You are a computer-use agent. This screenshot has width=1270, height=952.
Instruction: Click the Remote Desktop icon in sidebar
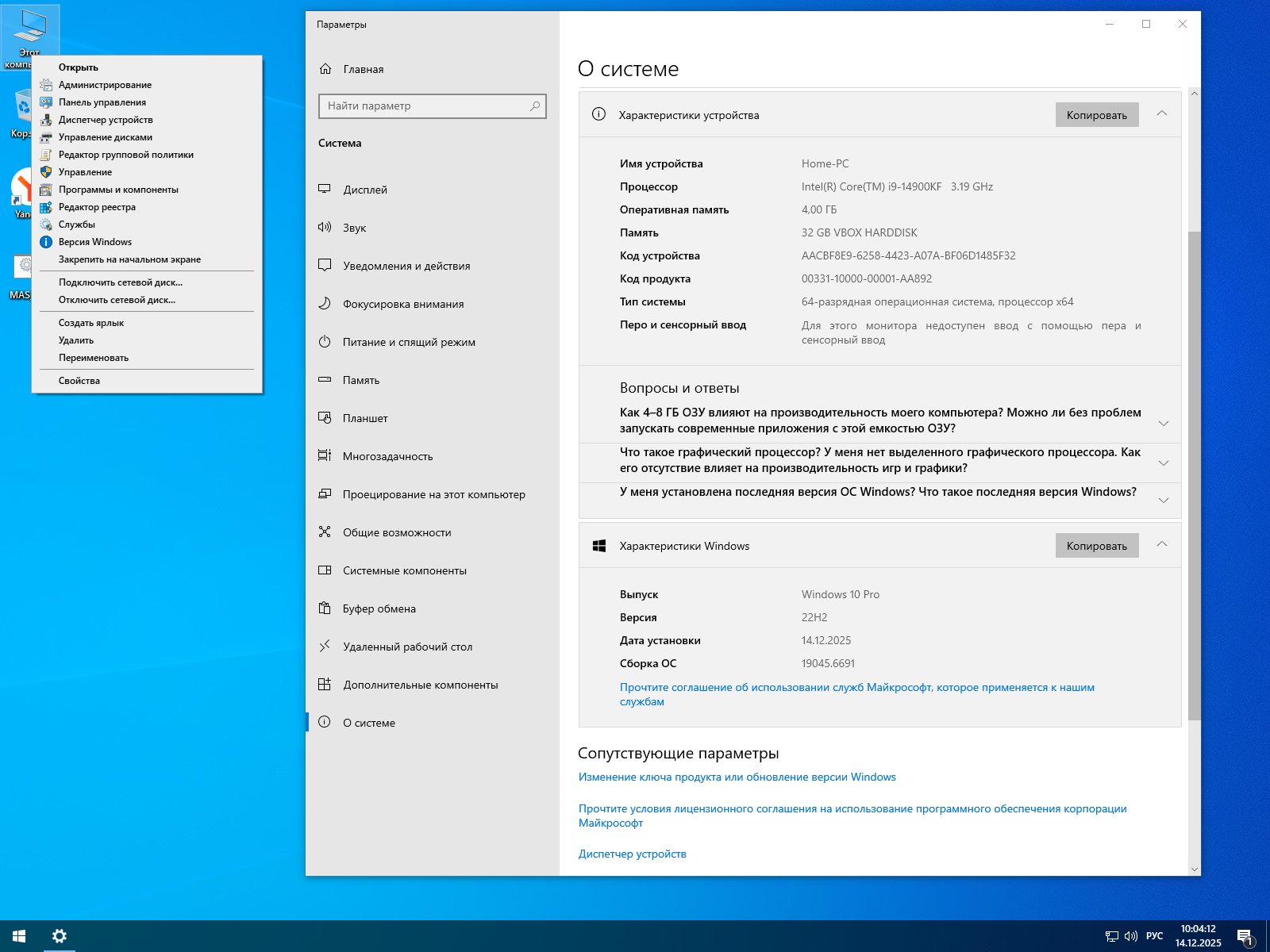point(325,647)
